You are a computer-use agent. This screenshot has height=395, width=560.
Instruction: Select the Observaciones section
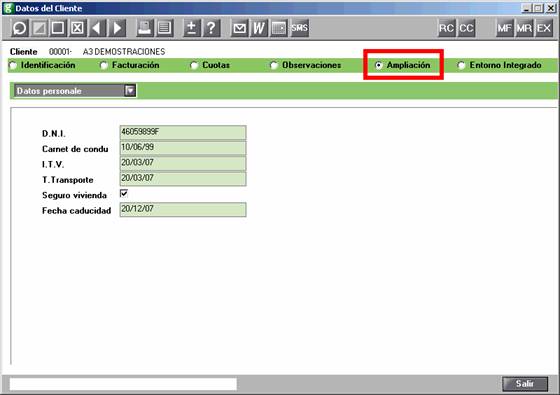coord(306,65)
